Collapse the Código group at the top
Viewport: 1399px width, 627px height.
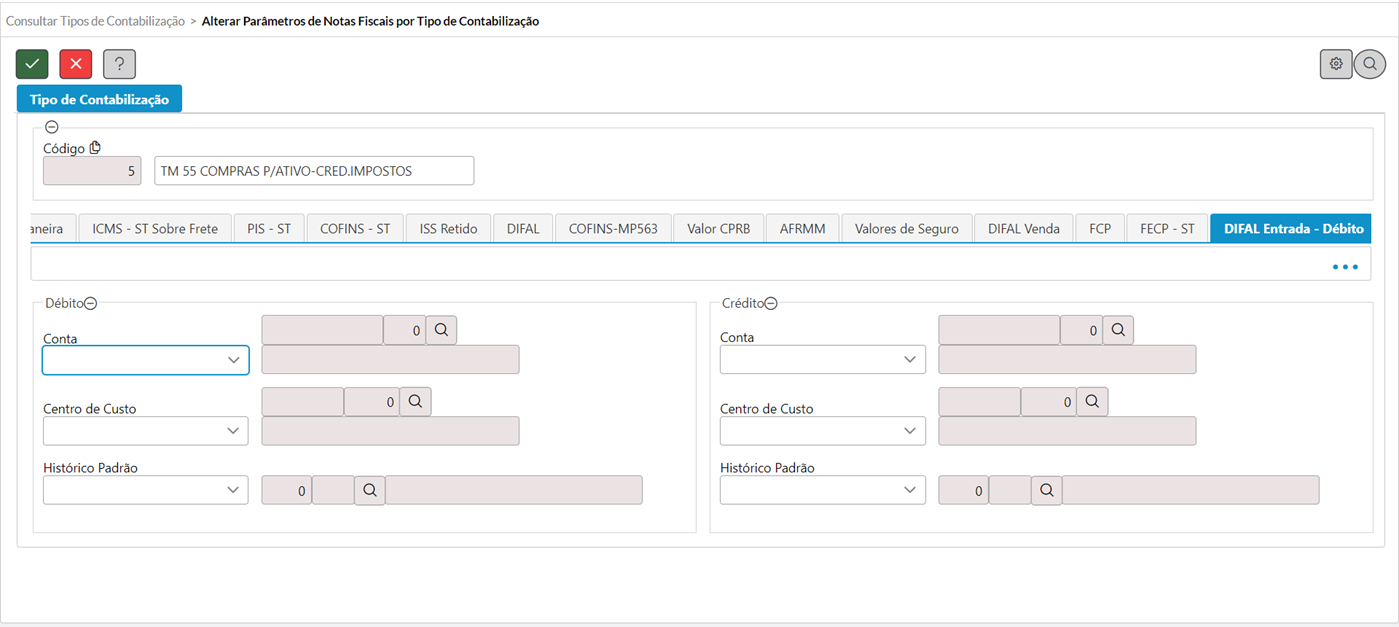(x=52, y=127)
